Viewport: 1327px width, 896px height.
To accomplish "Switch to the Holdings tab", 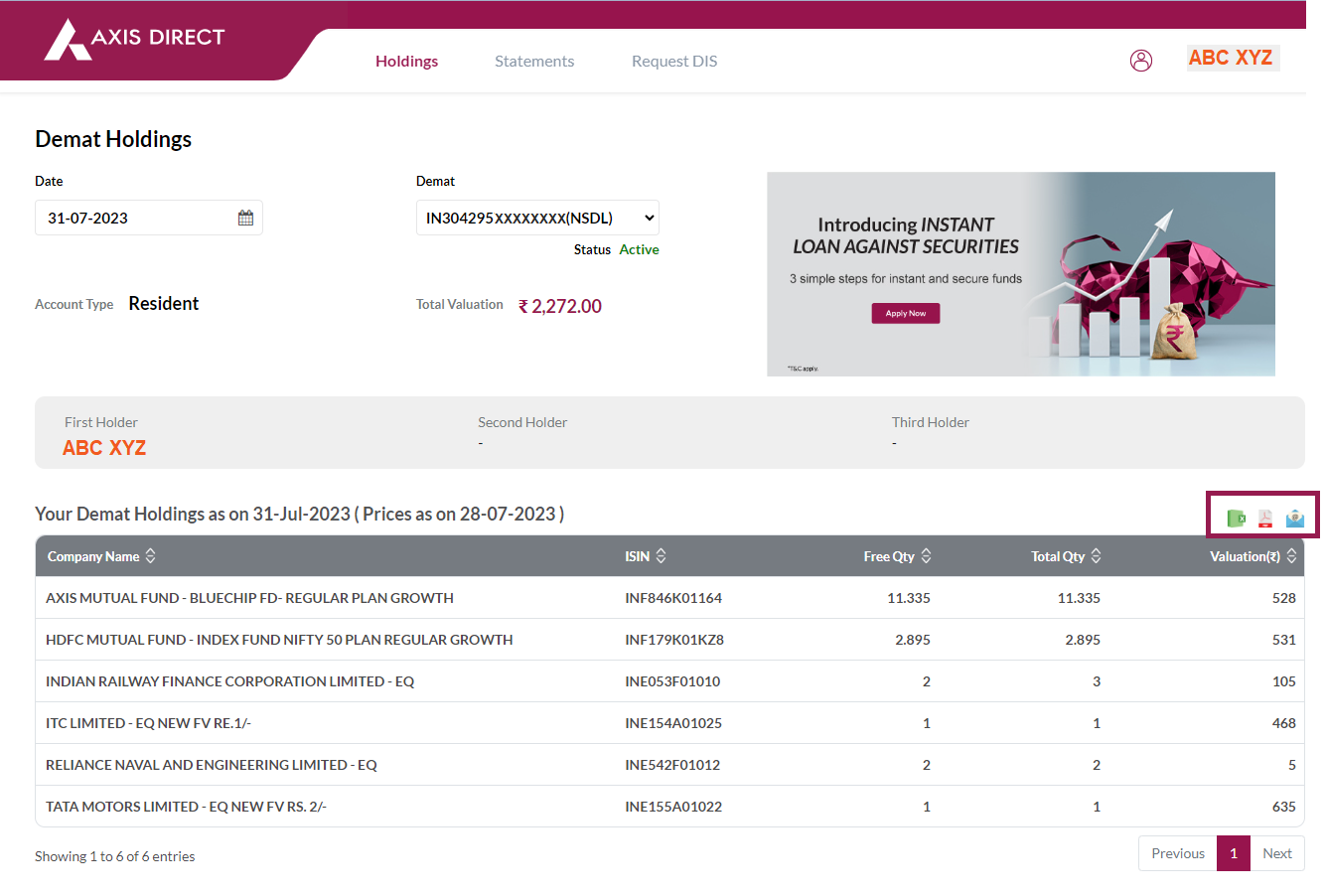I will coord(406,61).
